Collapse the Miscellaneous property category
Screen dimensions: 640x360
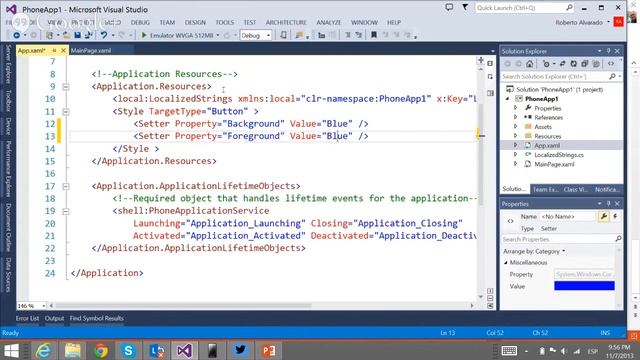[506, 262]
